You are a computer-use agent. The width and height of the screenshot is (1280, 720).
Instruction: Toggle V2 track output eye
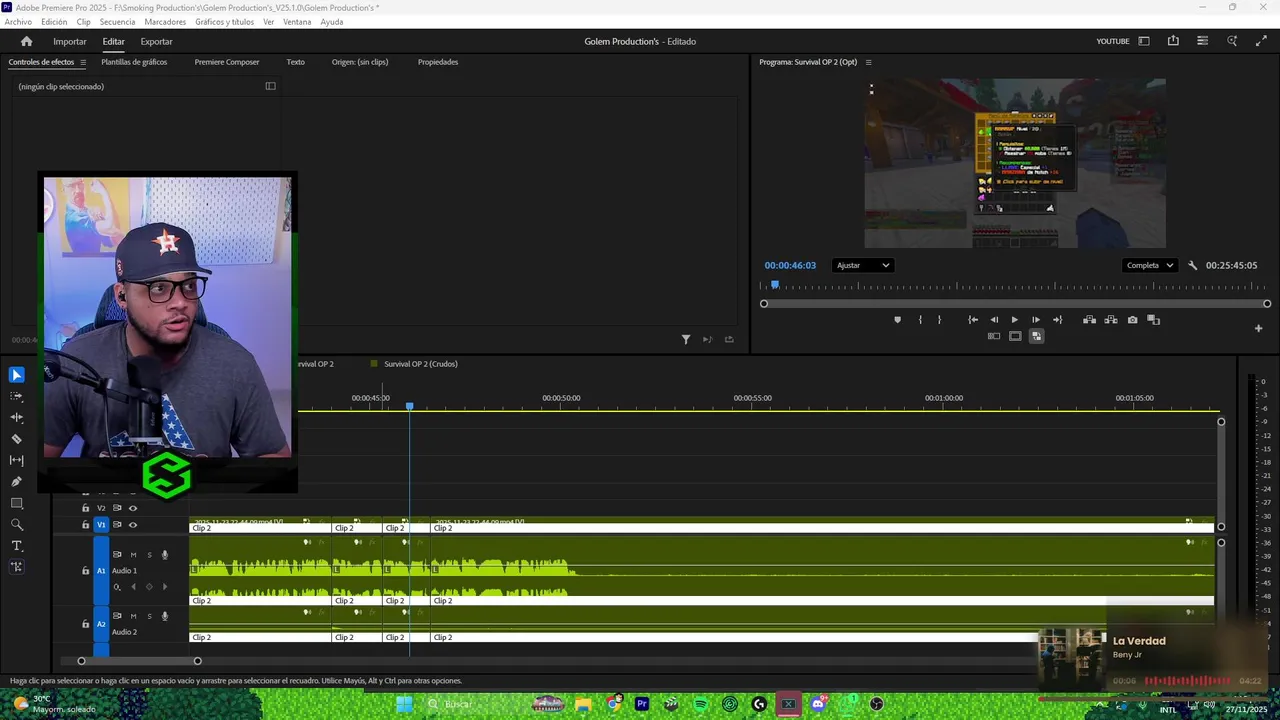133,508
